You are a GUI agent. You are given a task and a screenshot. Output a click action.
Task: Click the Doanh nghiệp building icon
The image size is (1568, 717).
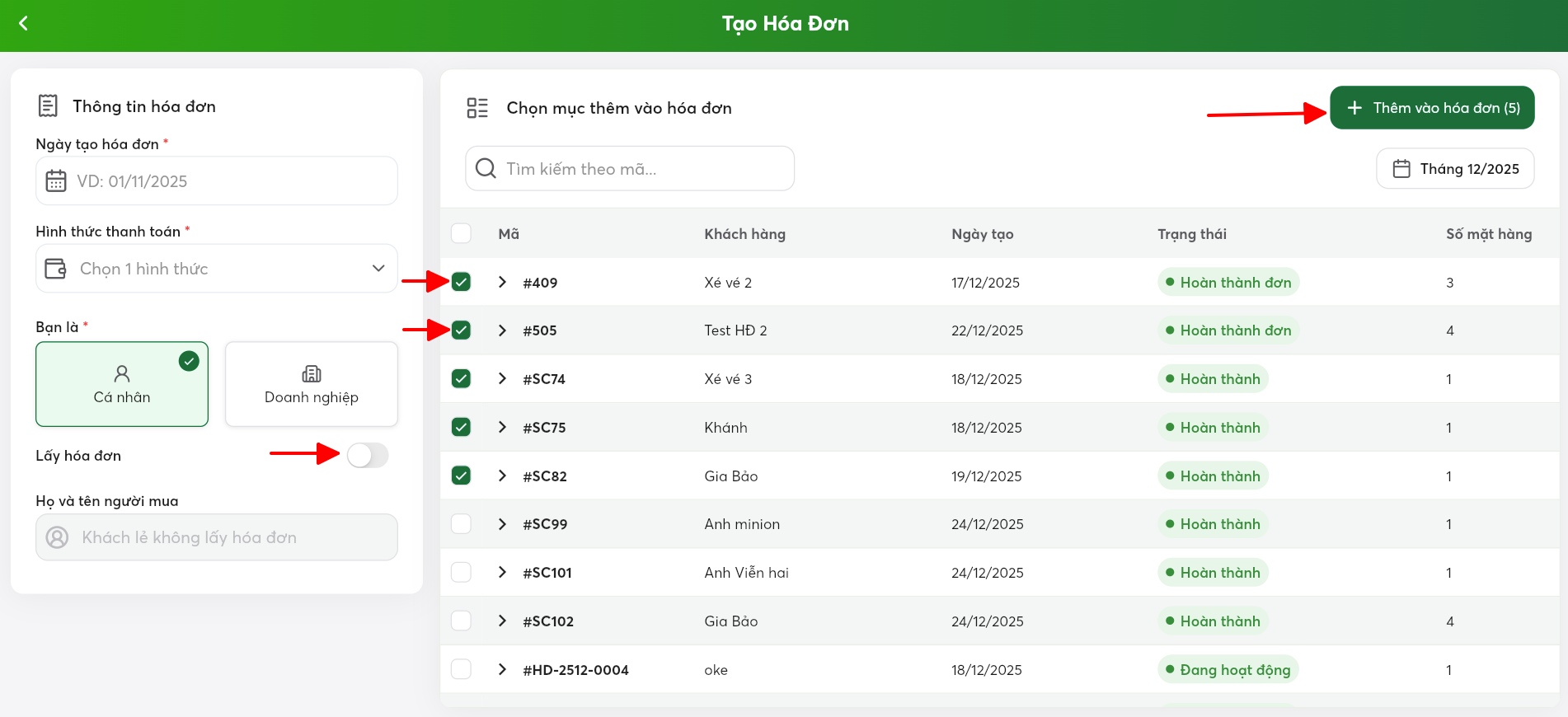[312, 374]
